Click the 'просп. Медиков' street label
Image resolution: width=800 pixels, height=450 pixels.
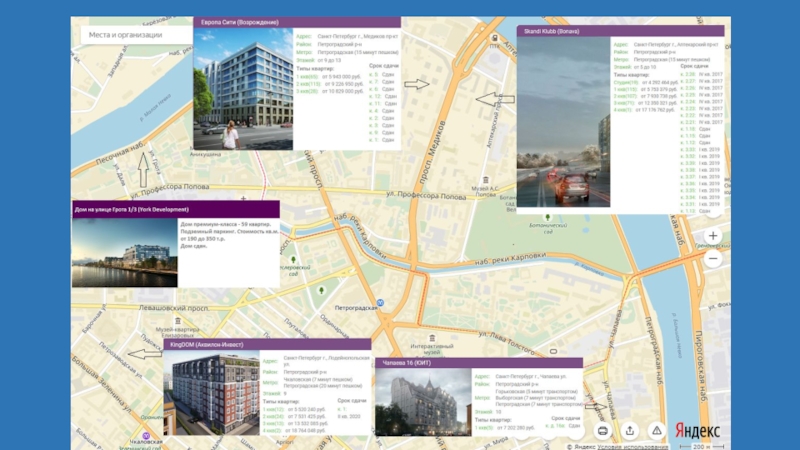432,152
